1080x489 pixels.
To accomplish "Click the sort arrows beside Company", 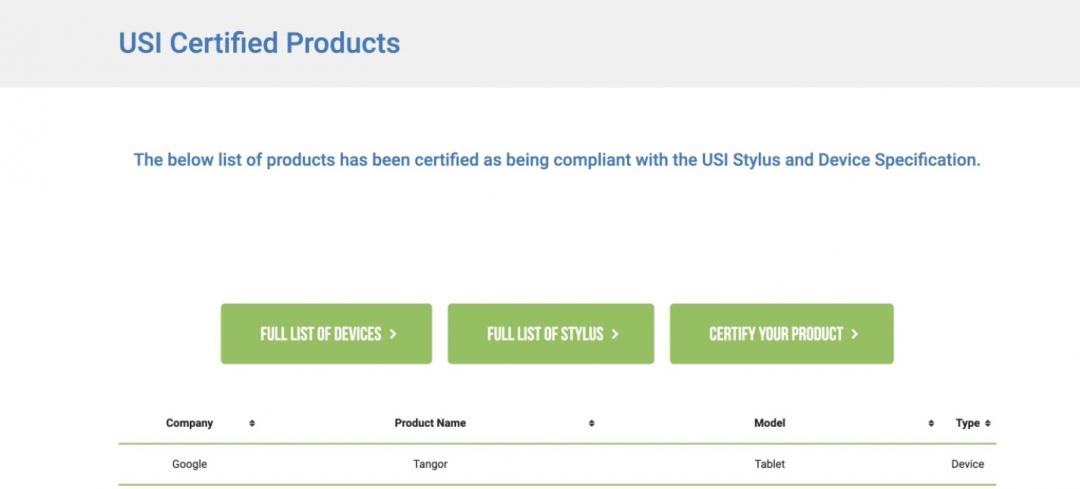I will click(x=252, y=423).
